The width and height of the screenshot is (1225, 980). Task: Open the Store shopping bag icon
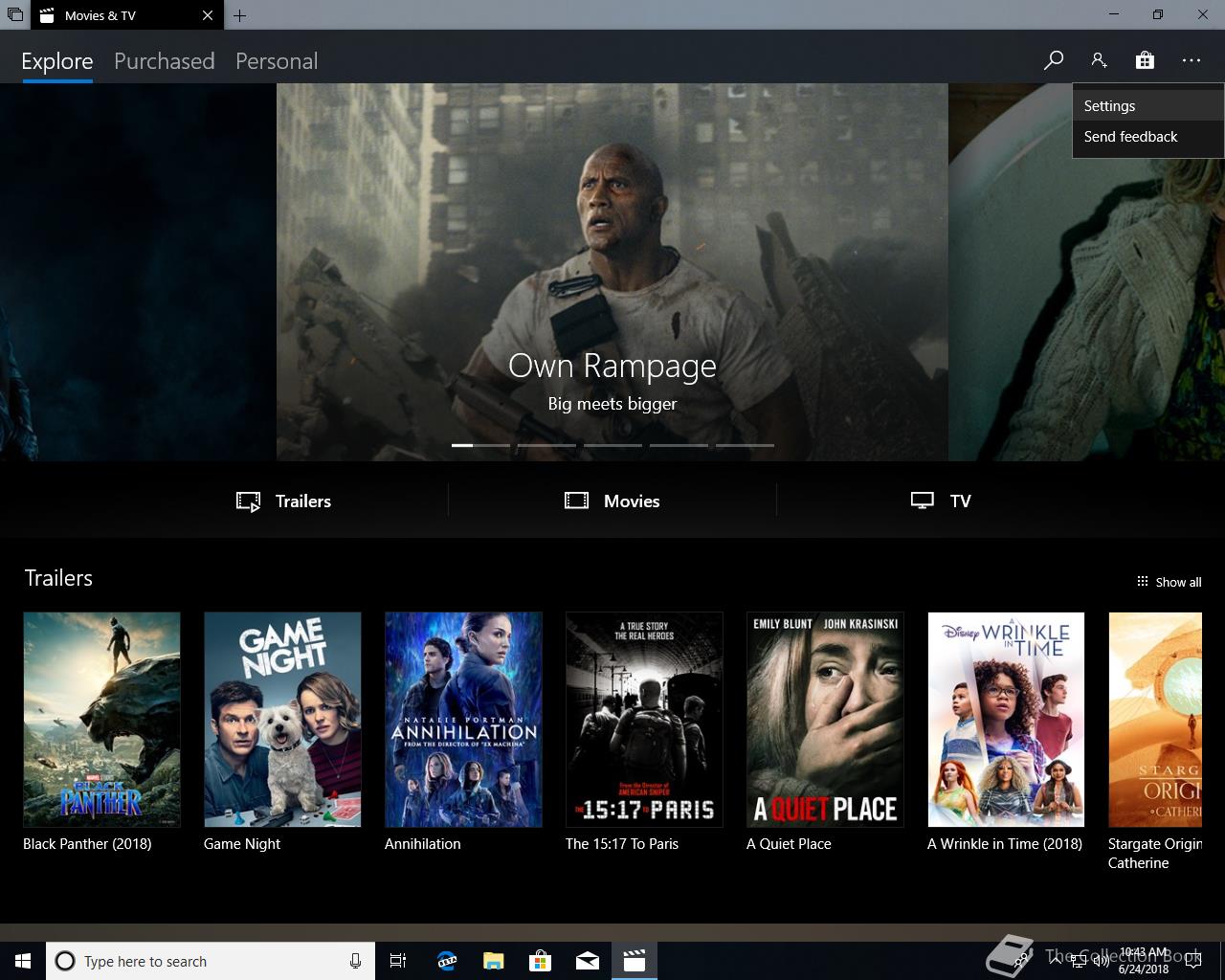click(1145, 60)
